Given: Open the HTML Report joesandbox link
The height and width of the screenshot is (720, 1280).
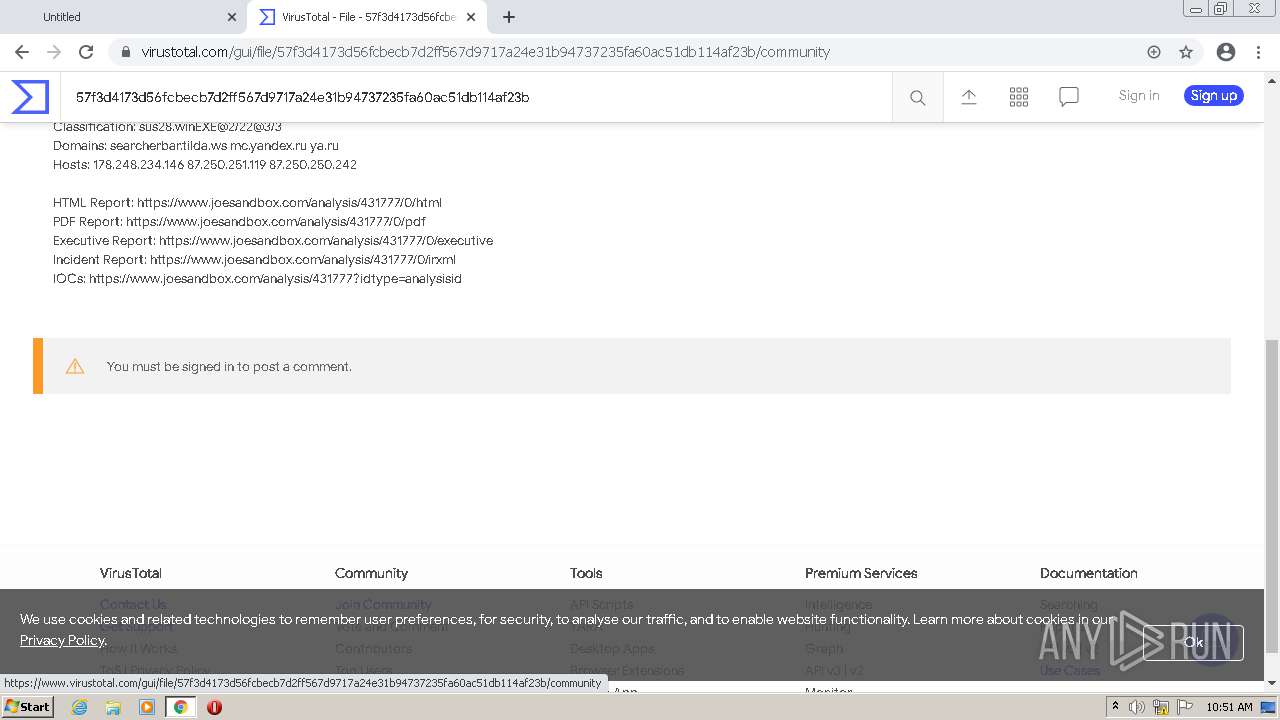Looking at the screenshot, I should [289, 202].
